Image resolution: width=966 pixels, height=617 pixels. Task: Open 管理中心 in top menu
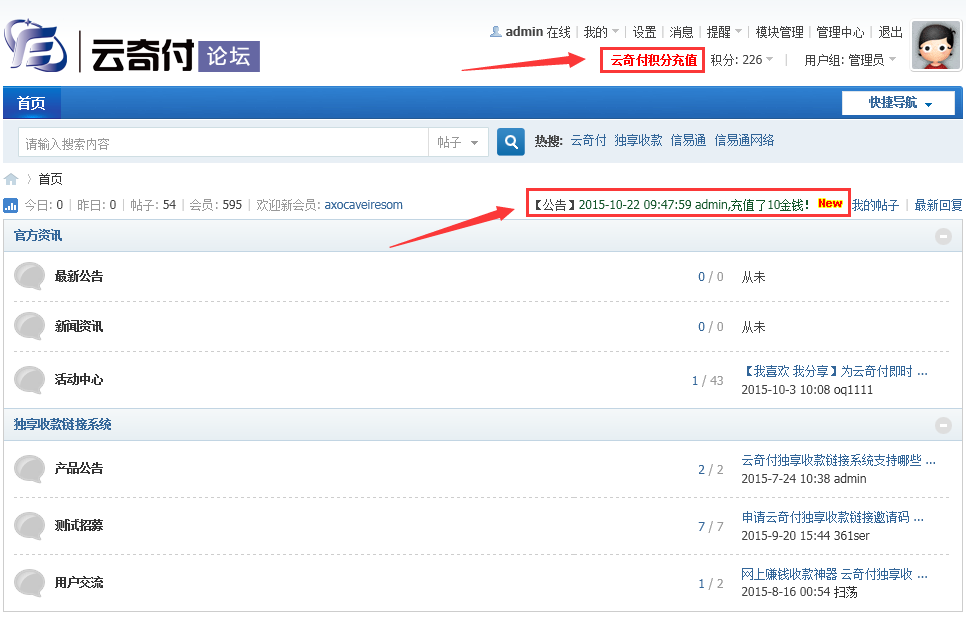click(x=840, y=32)
